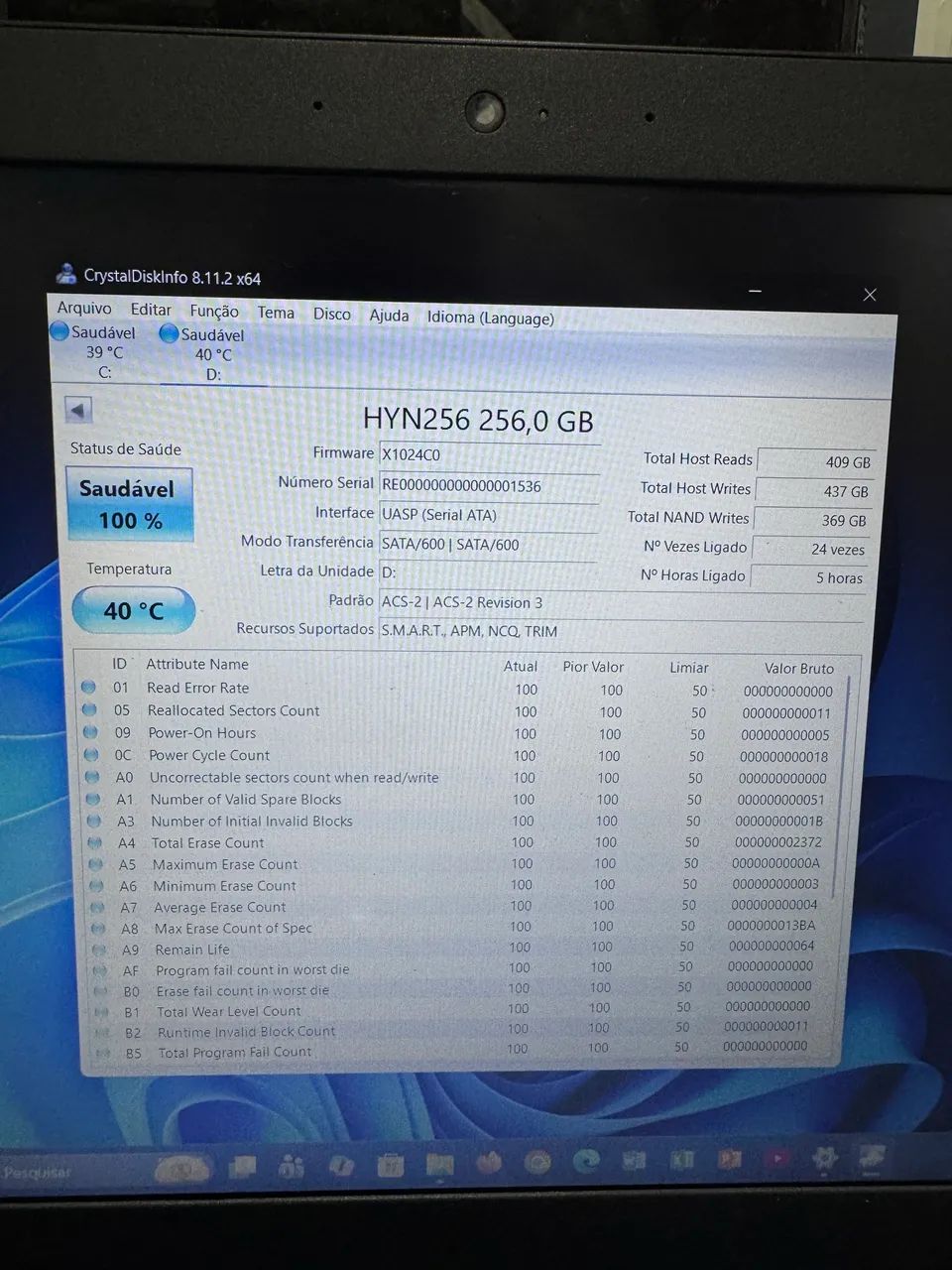Click status orb of Uncorrectable sectors count row
This screenshot has height=1270, width=952.
[x=92, y=777]
